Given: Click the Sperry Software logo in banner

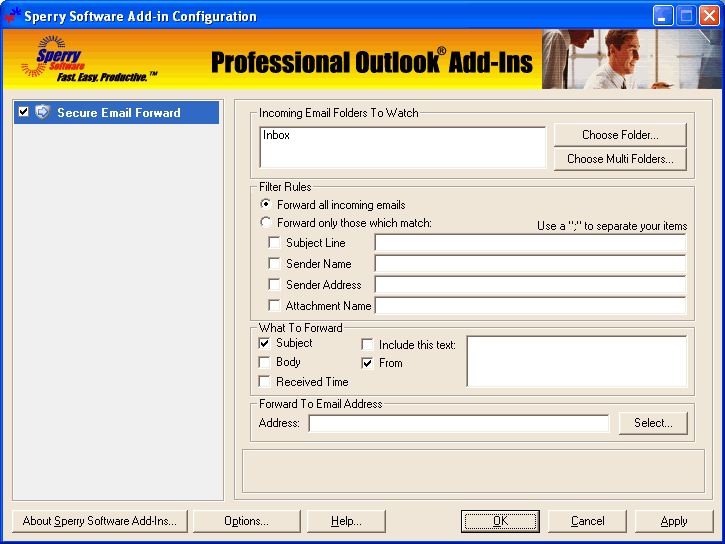Looking at the screenshot, I should [x=88, y=59].
